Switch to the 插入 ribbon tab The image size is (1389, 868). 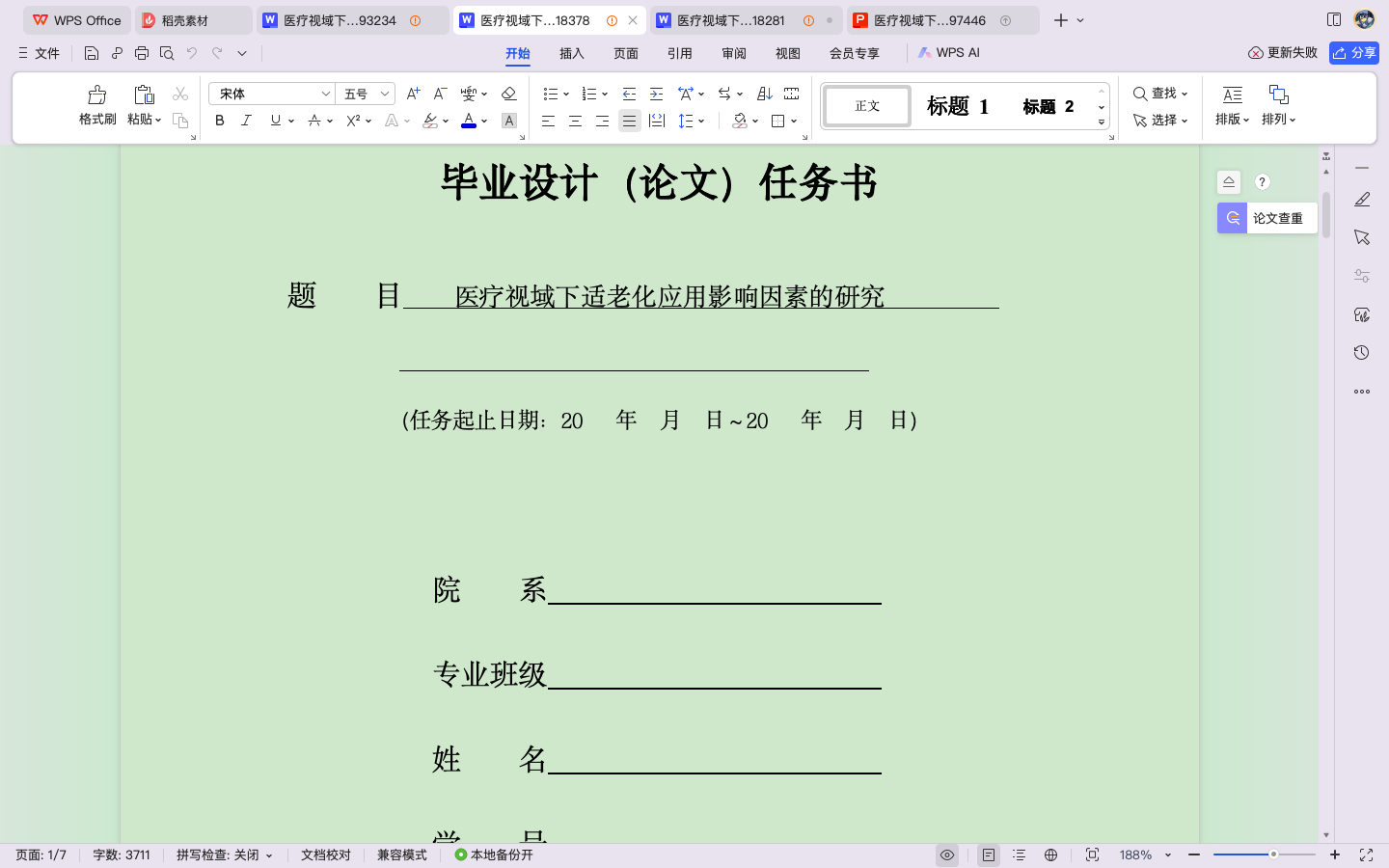[x=570, y=53]
